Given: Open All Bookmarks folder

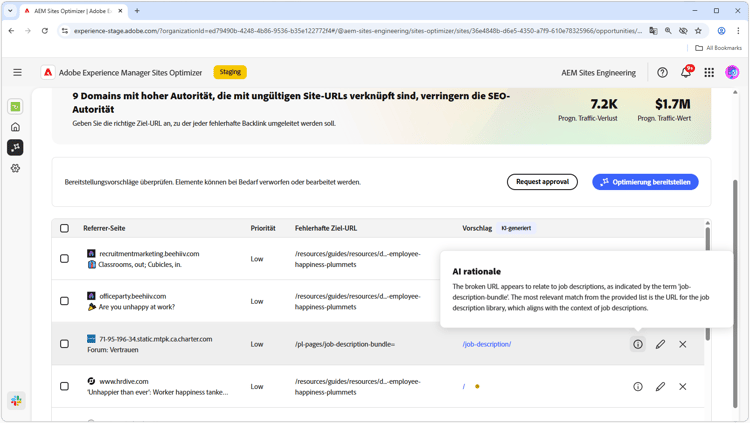Looking at the screenshot, I should point(718,48).
